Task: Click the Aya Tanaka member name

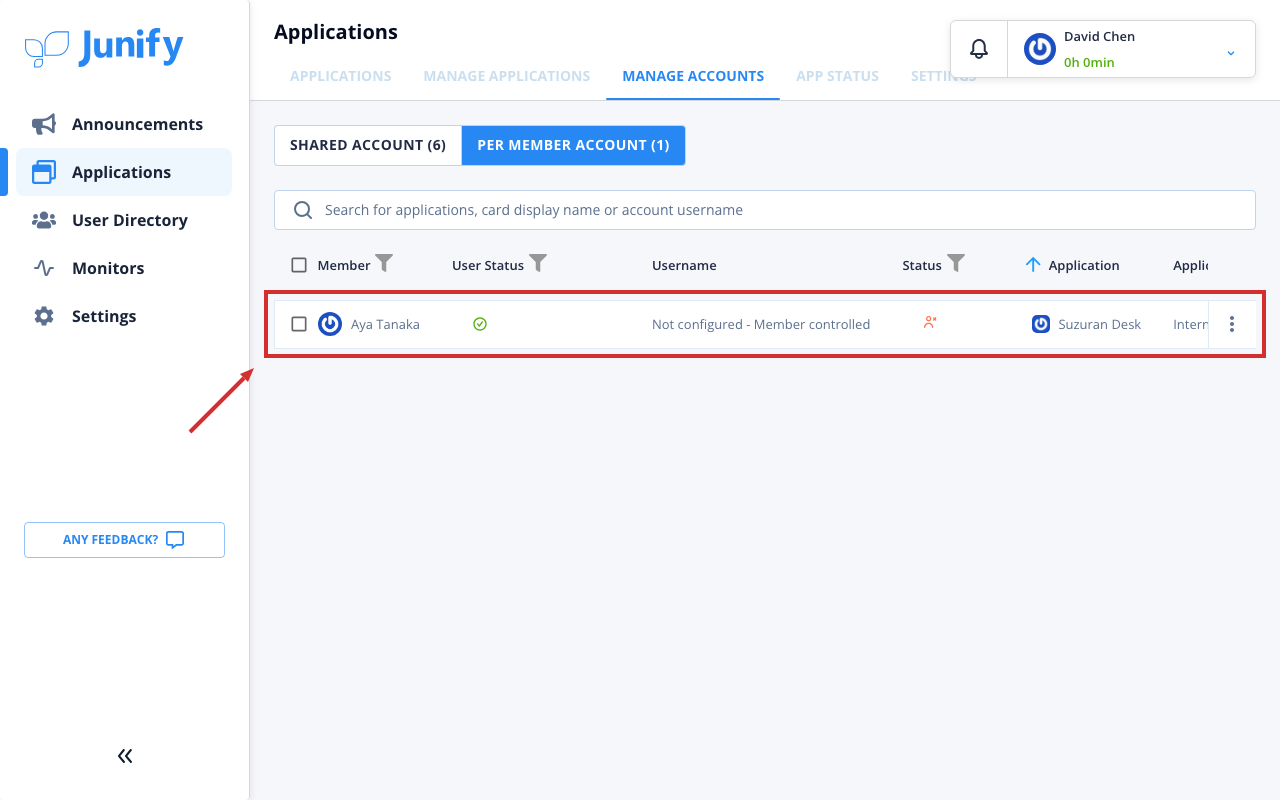Action: click(385, 324)
